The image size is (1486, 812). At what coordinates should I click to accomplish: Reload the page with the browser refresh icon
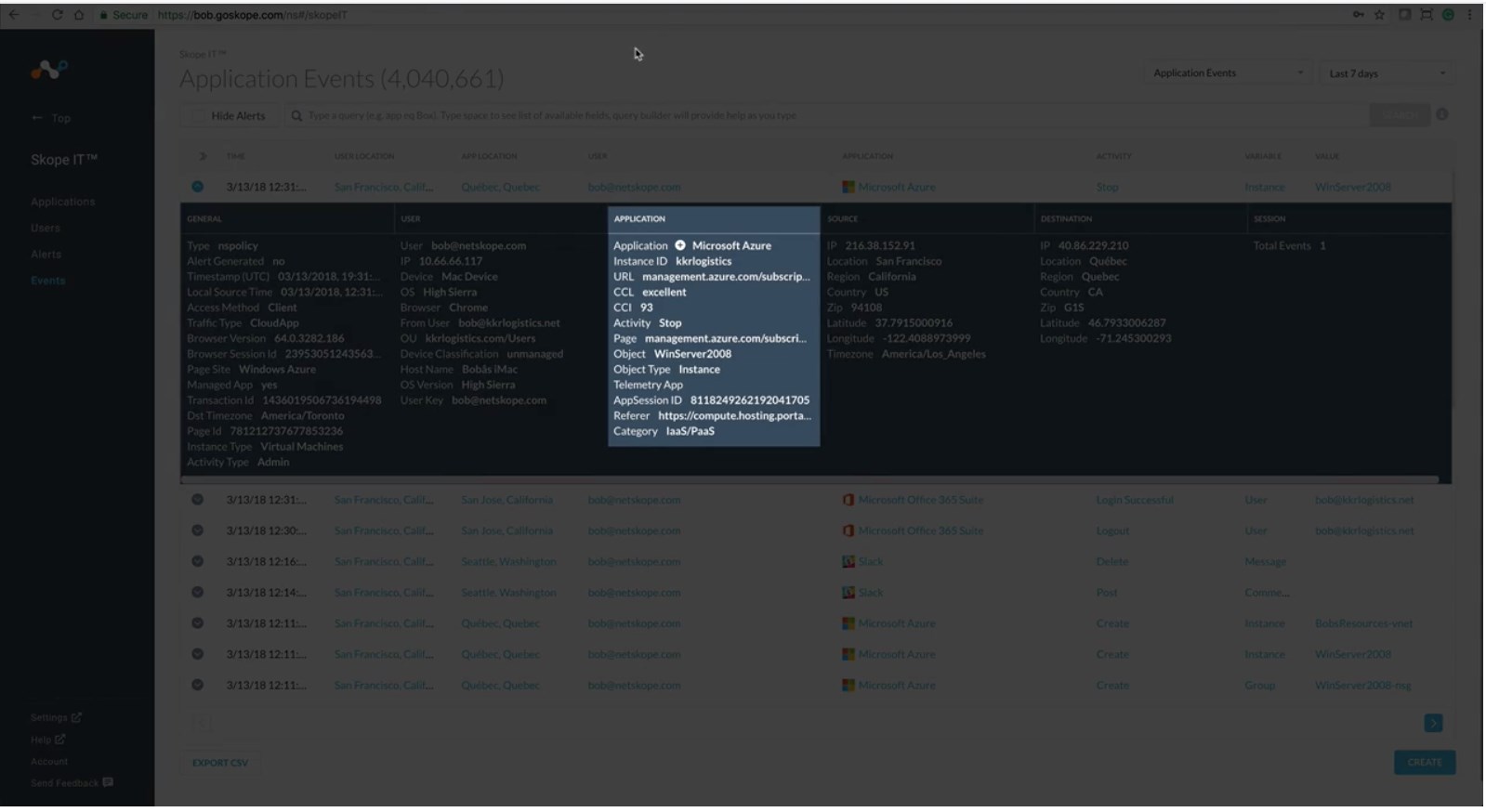point(57,15)
